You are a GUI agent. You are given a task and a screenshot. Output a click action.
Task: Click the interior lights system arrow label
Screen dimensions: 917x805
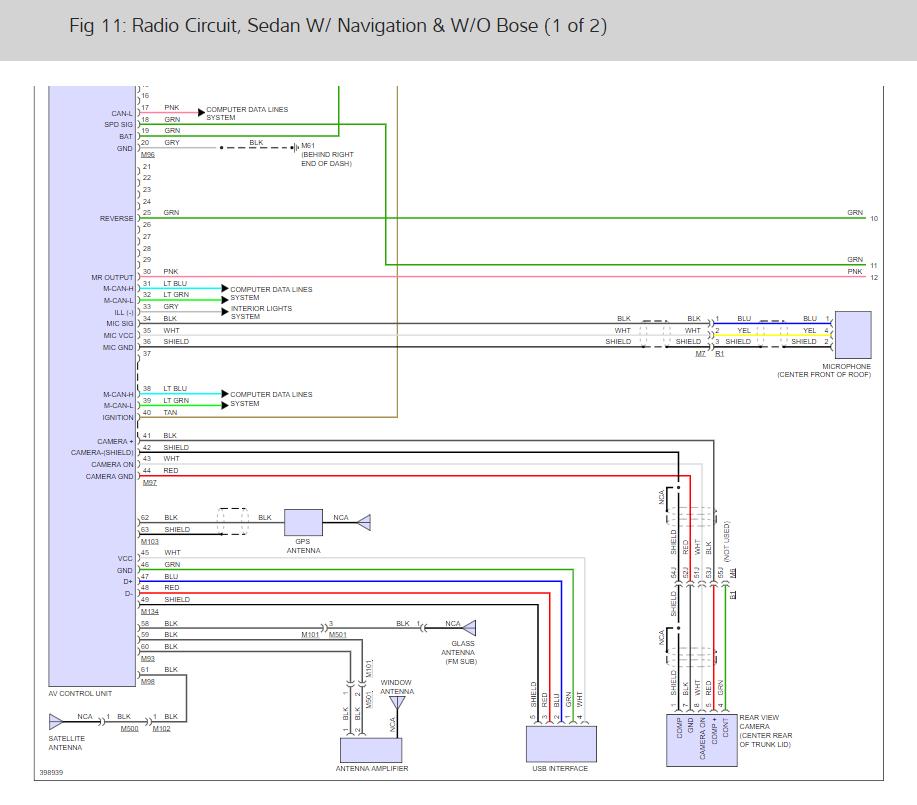coord(261,312)
